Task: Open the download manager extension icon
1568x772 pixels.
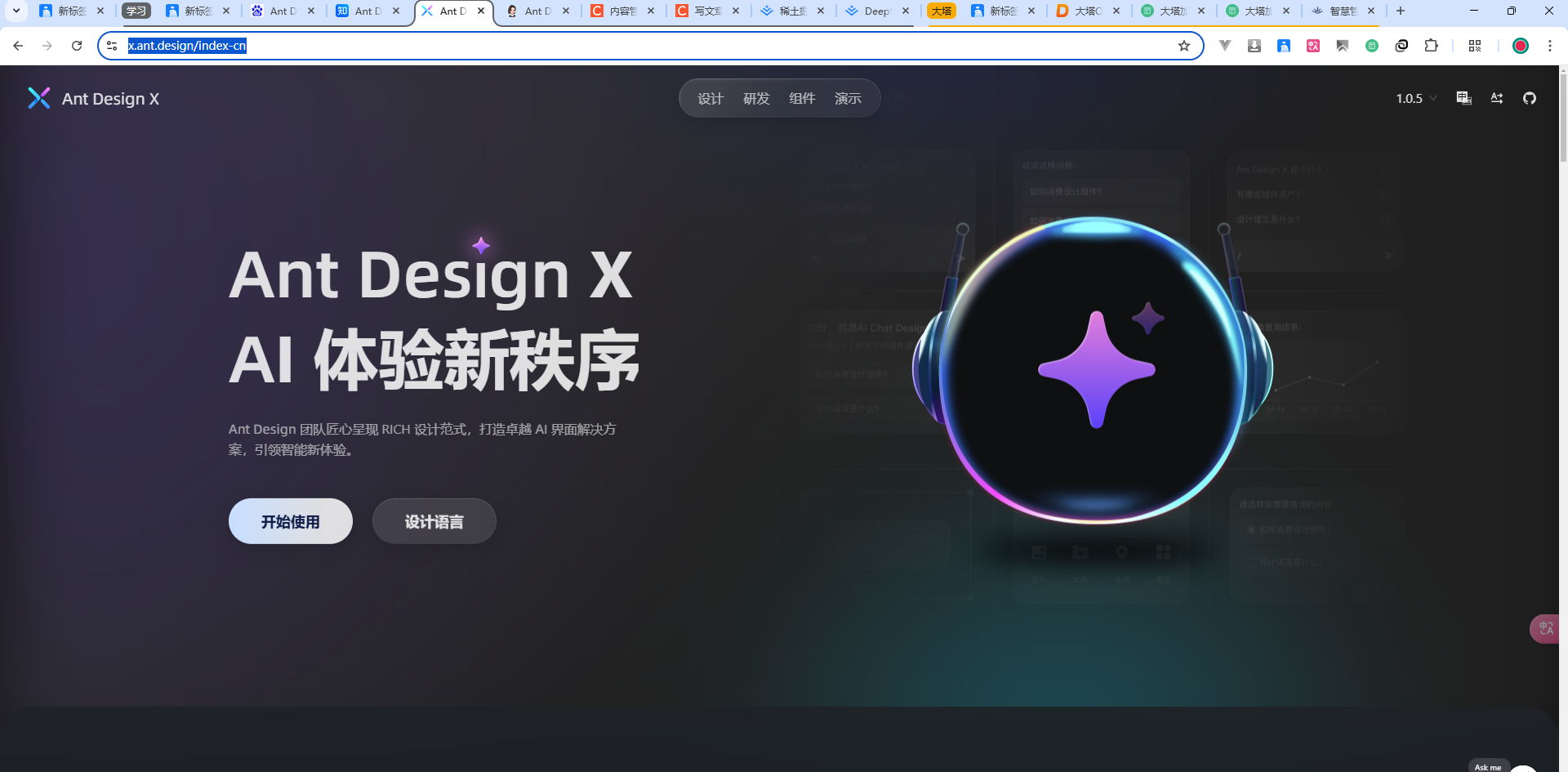Action: [1254, 46]
